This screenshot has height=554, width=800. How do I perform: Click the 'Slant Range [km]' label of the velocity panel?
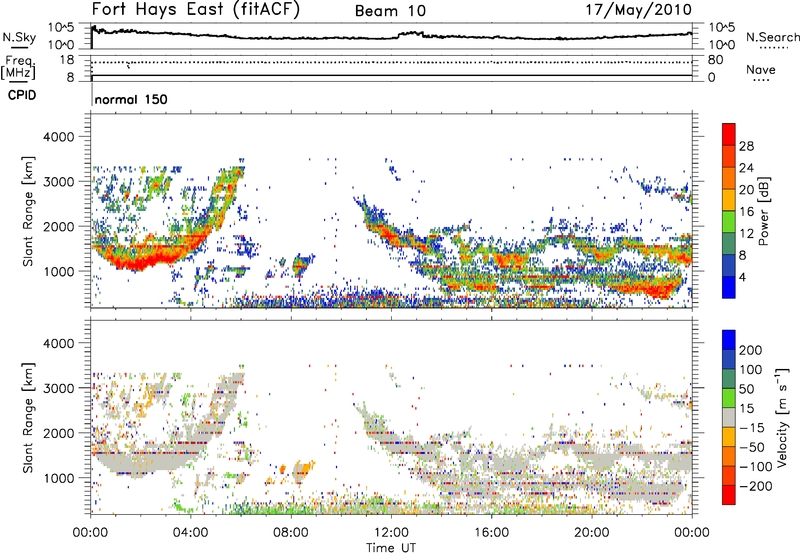point(29,418)
